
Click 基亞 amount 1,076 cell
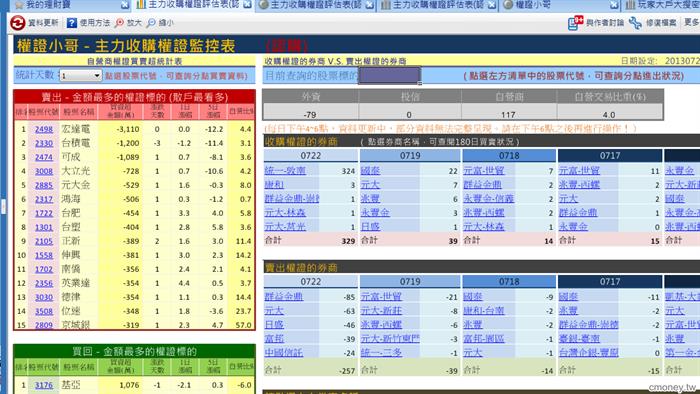[x=129, y=385]
